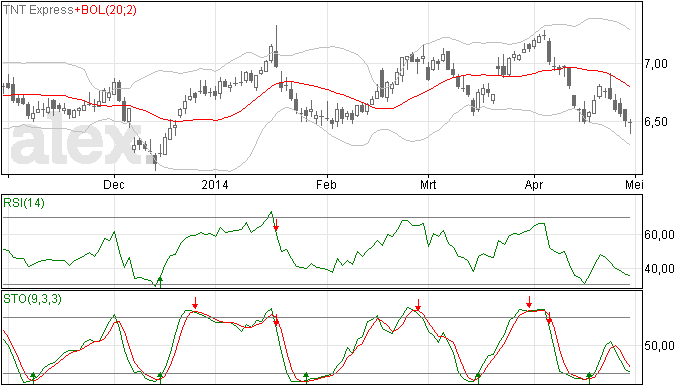Click the 60,00 RSI axis value
The image size is (690, 387).
click(659, 235)
